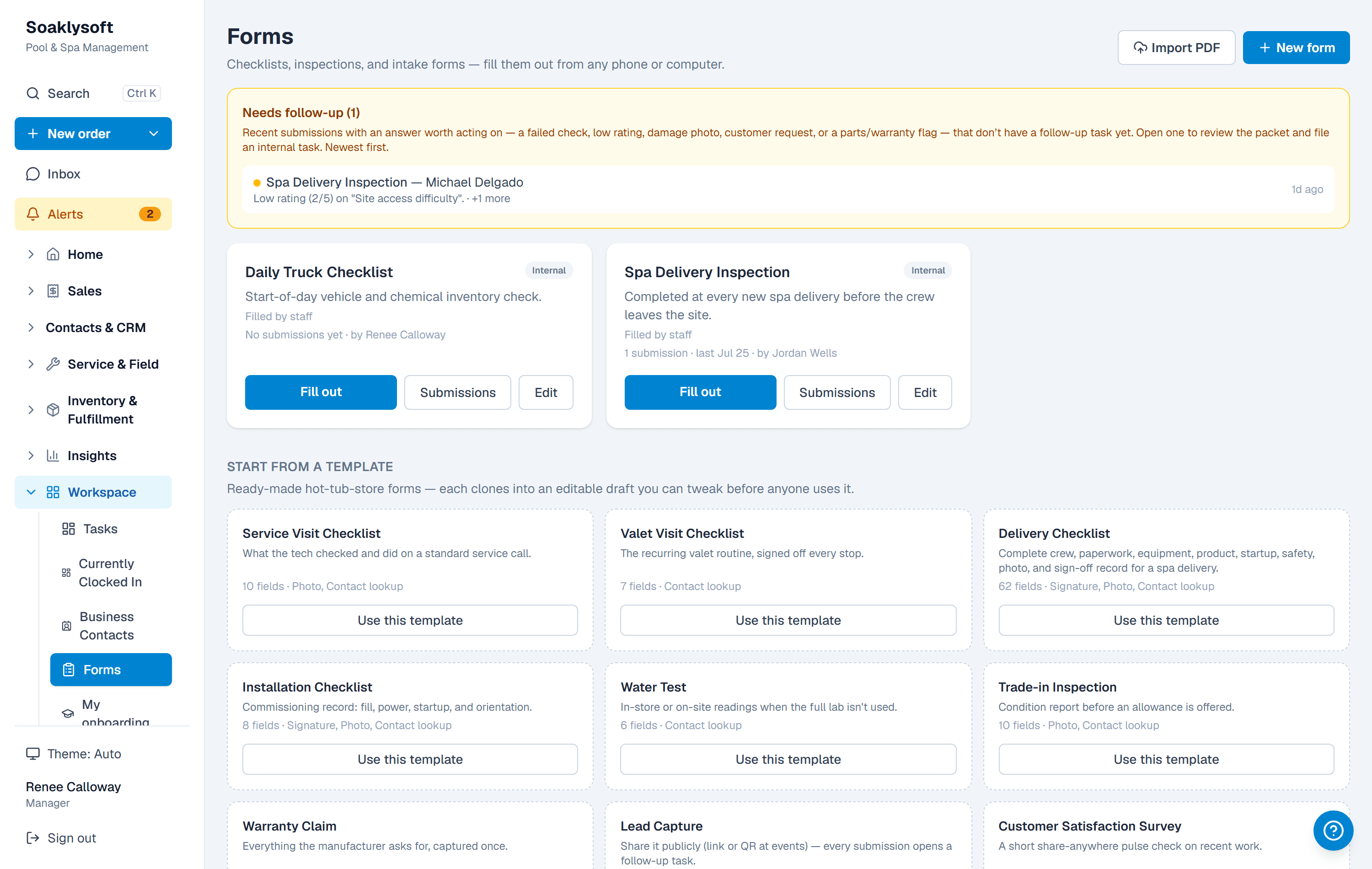Click the Service & Field wrench icon

(x=53, y=364)
